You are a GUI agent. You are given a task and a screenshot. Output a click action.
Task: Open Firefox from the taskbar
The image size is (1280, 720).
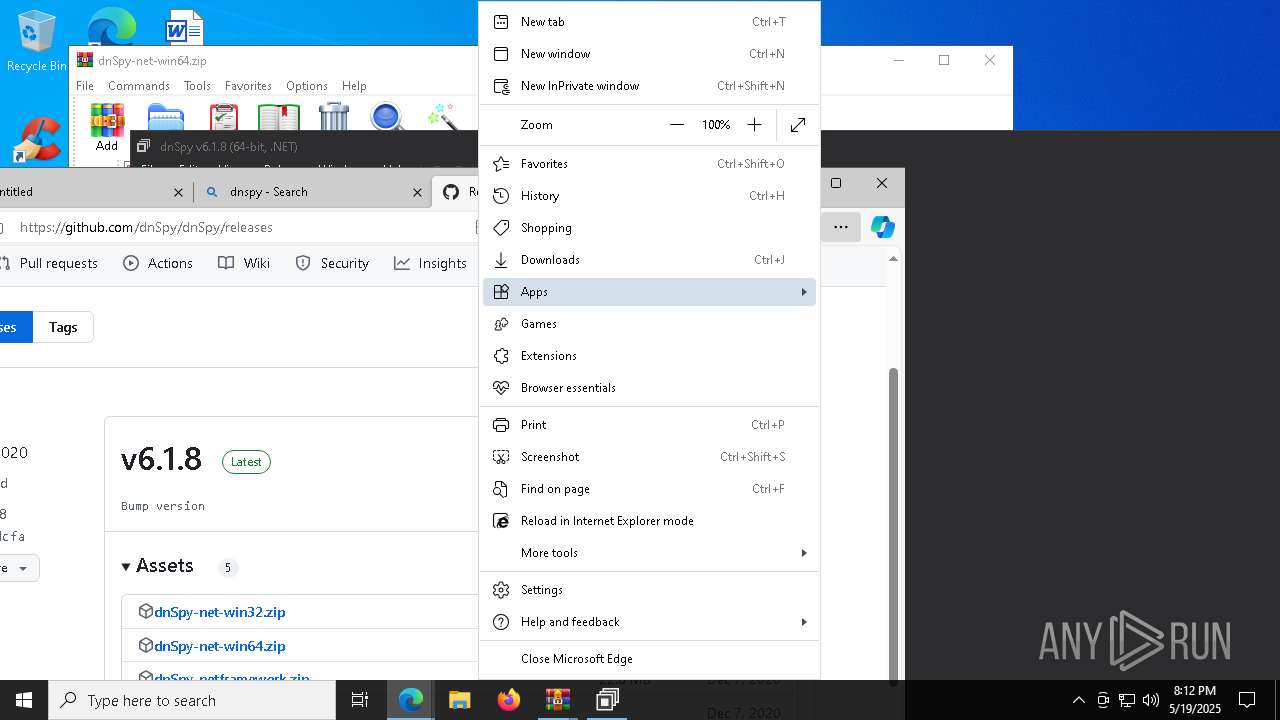(x=509, y=700)
